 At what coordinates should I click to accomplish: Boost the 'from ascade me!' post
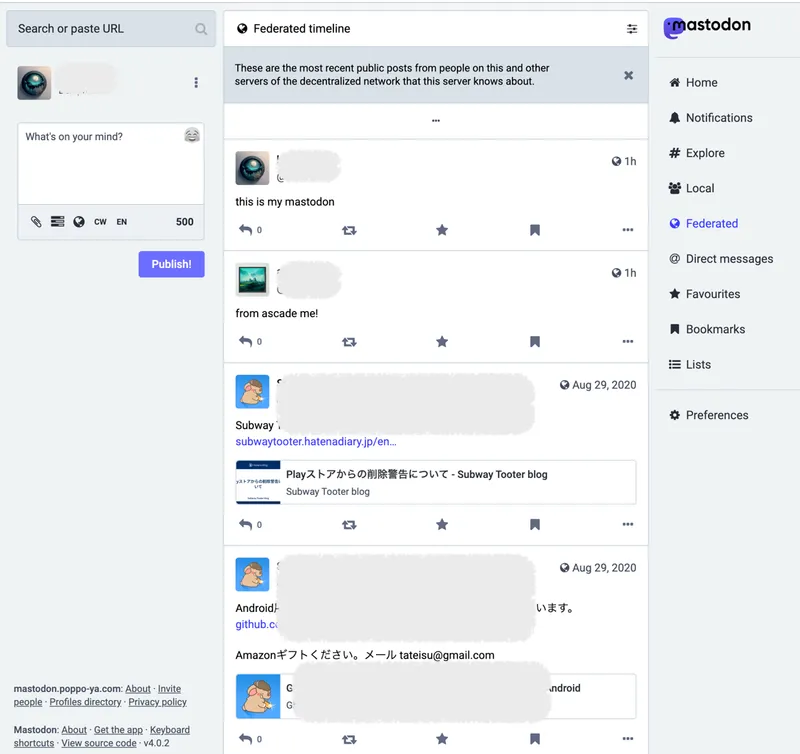click(349, 342)
